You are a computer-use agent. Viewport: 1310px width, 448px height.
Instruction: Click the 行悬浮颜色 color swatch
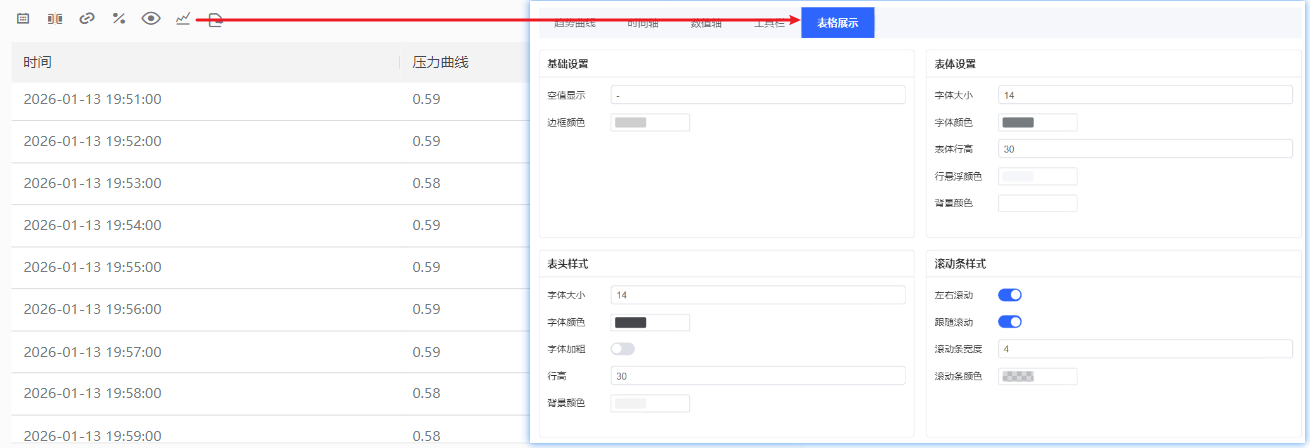tap(1037, 176)
